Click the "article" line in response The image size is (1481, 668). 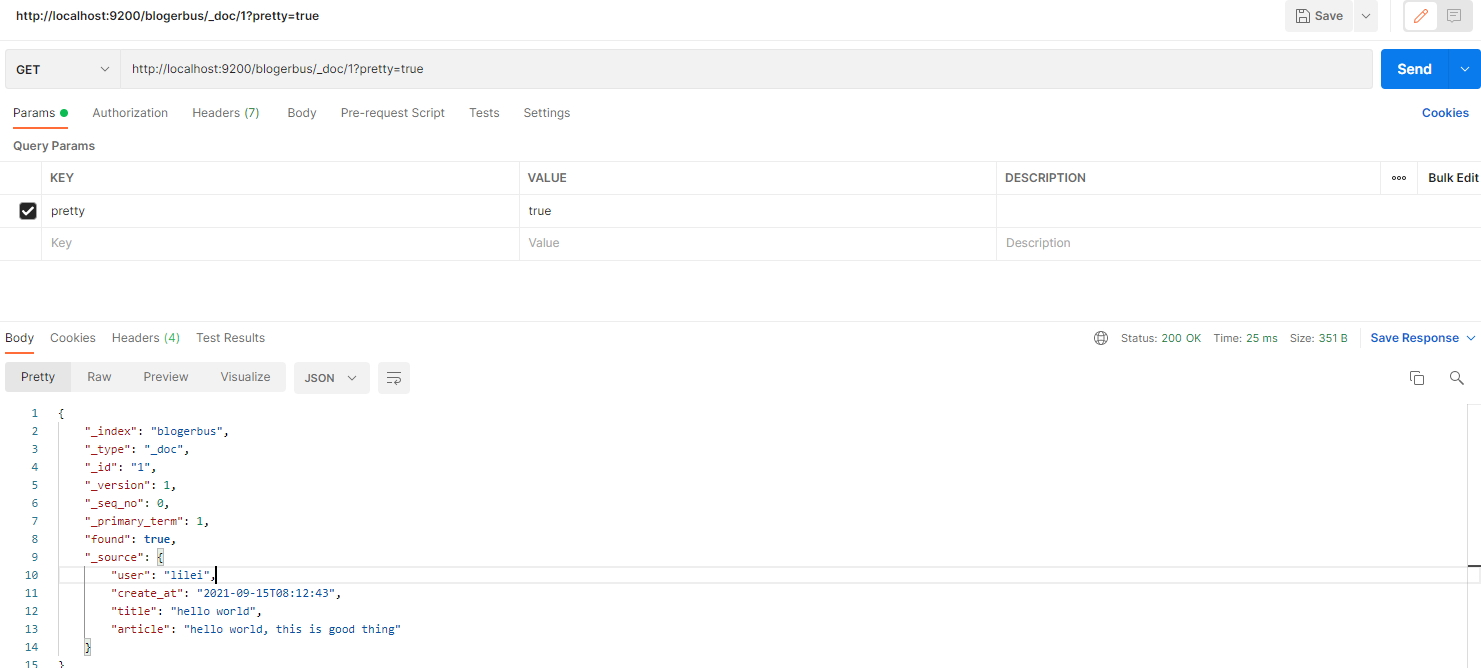(x=256, y=629)
